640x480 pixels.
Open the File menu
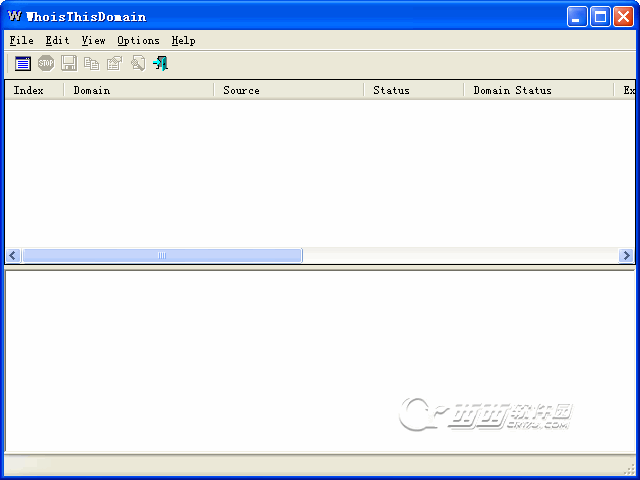[22, 40]
